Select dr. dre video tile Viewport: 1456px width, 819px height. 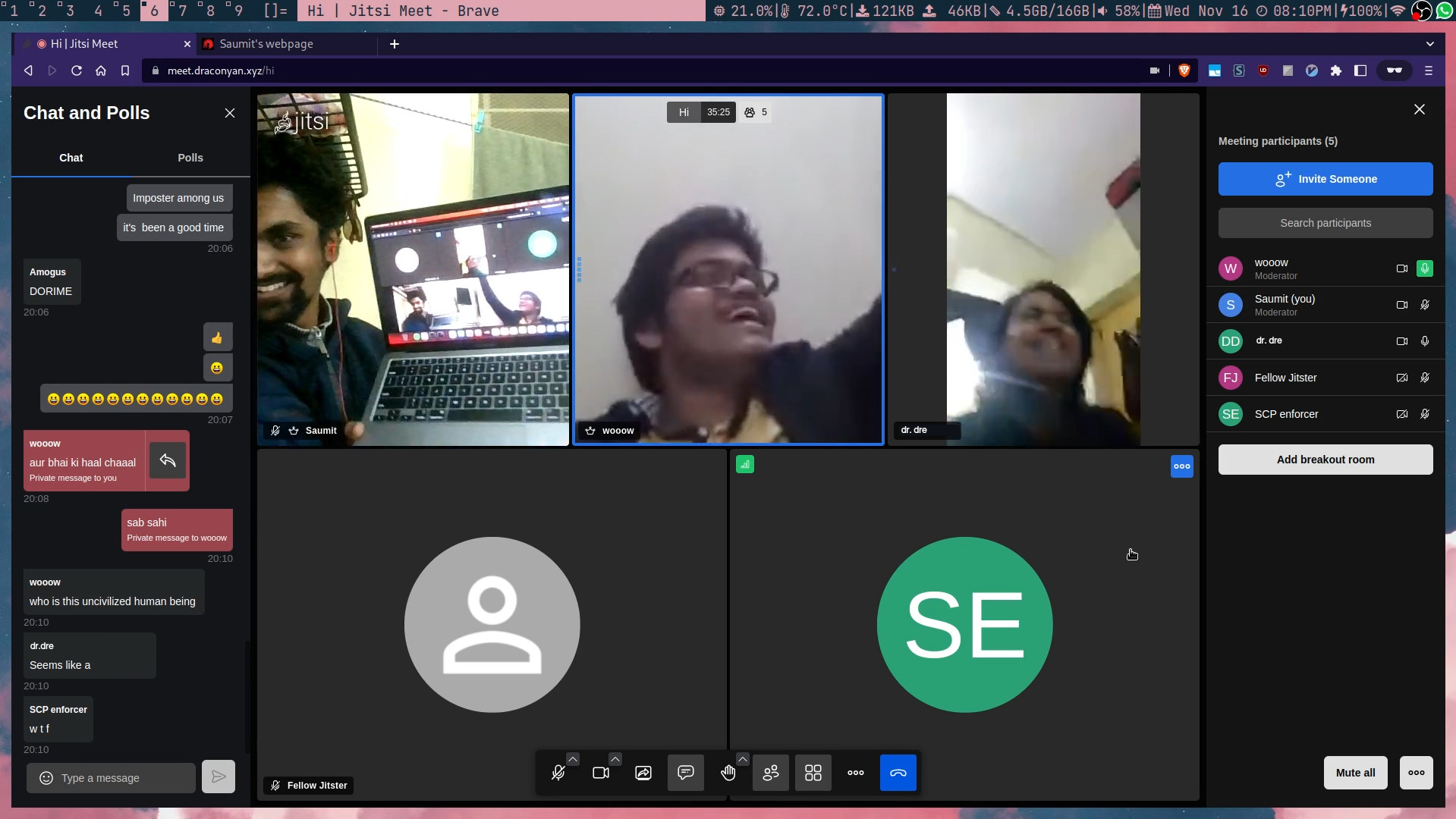pyautogui.click(x=1043, y=269)
